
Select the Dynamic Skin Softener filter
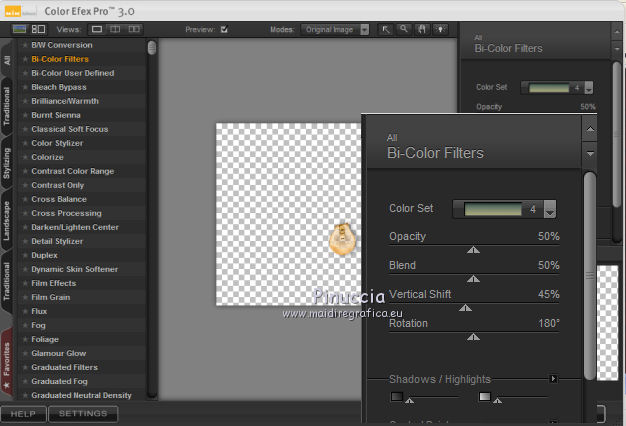pos(74,269)
